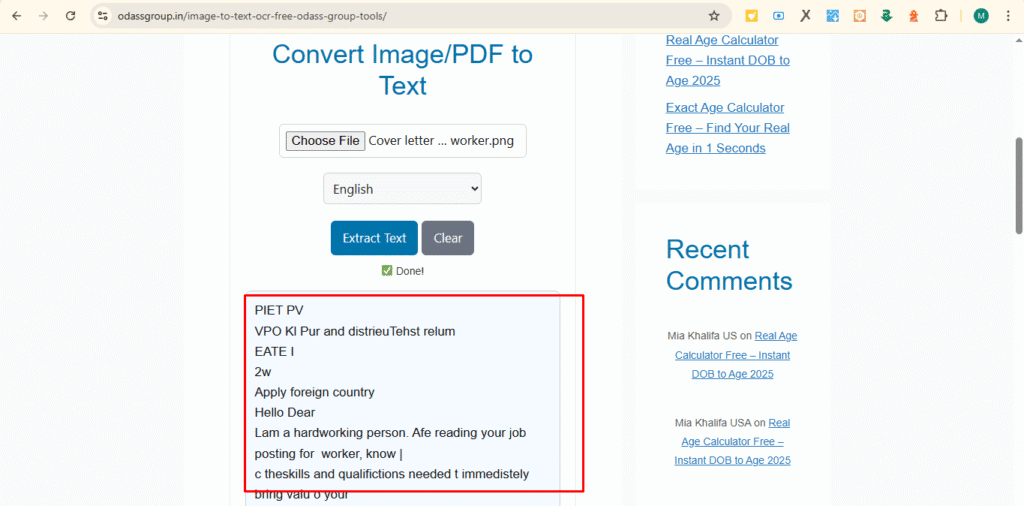Click the 'Hello Dear' text line
Viewport: 1024px width, 506px height.
point(285,413)
